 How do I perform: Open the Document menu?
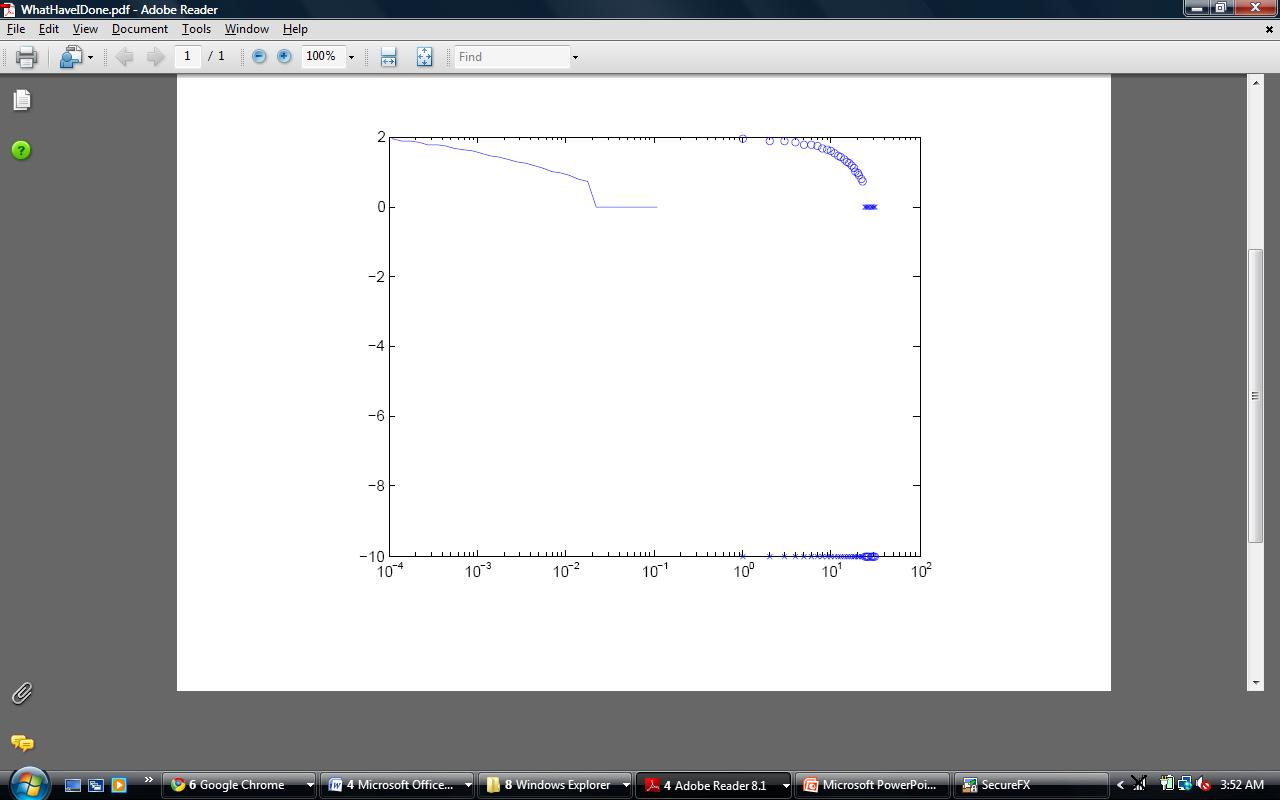click(x=140, y=29)
